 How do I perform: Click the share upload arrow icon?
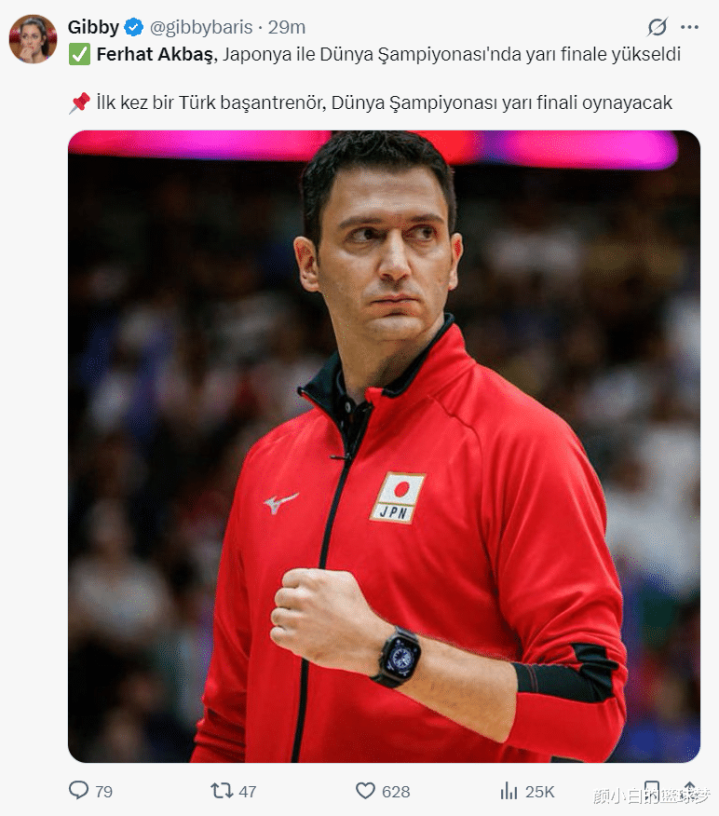click(690, 789)
